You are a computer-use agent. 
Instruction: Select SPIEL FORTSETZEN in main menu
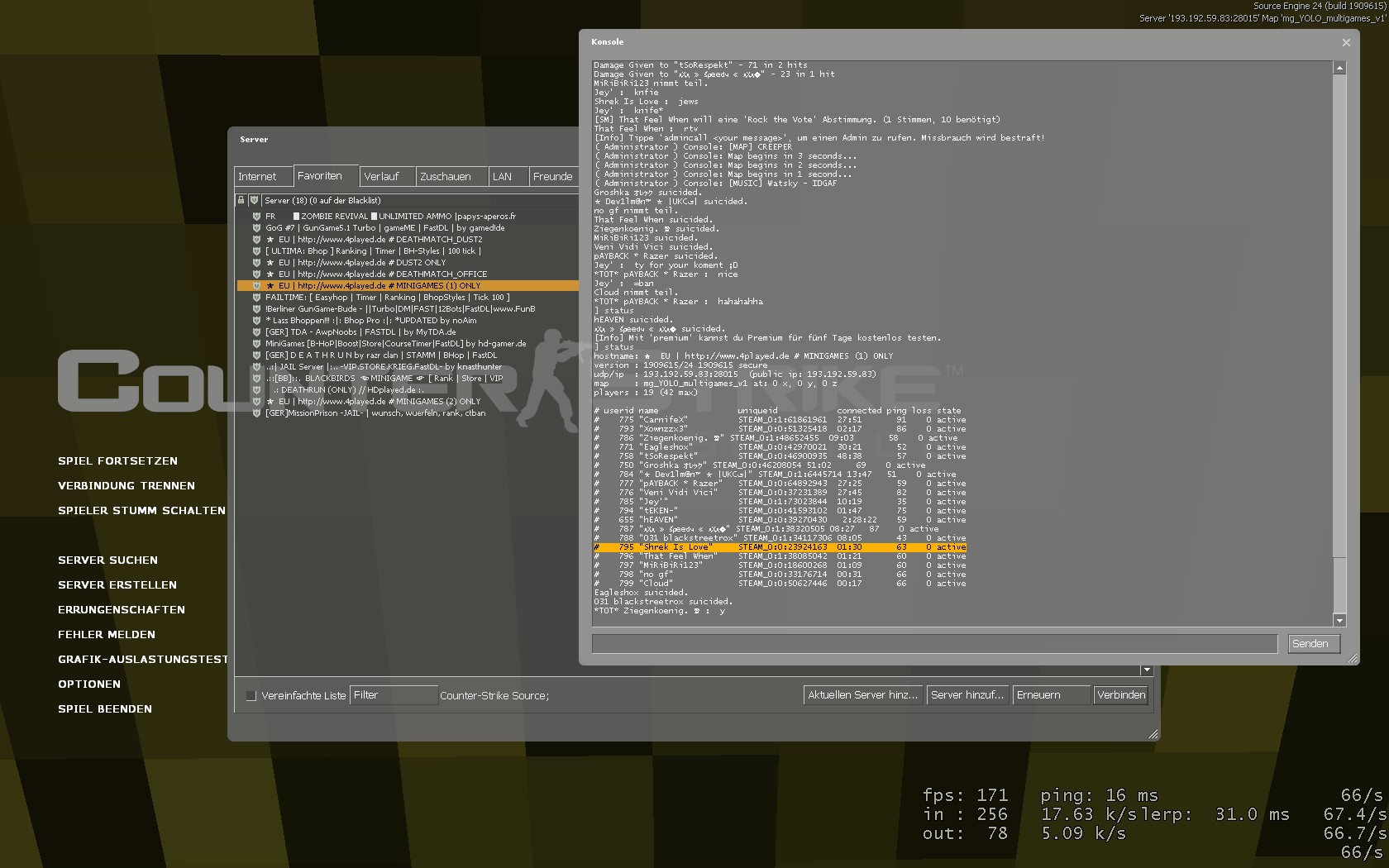click(x=117, y=461)
